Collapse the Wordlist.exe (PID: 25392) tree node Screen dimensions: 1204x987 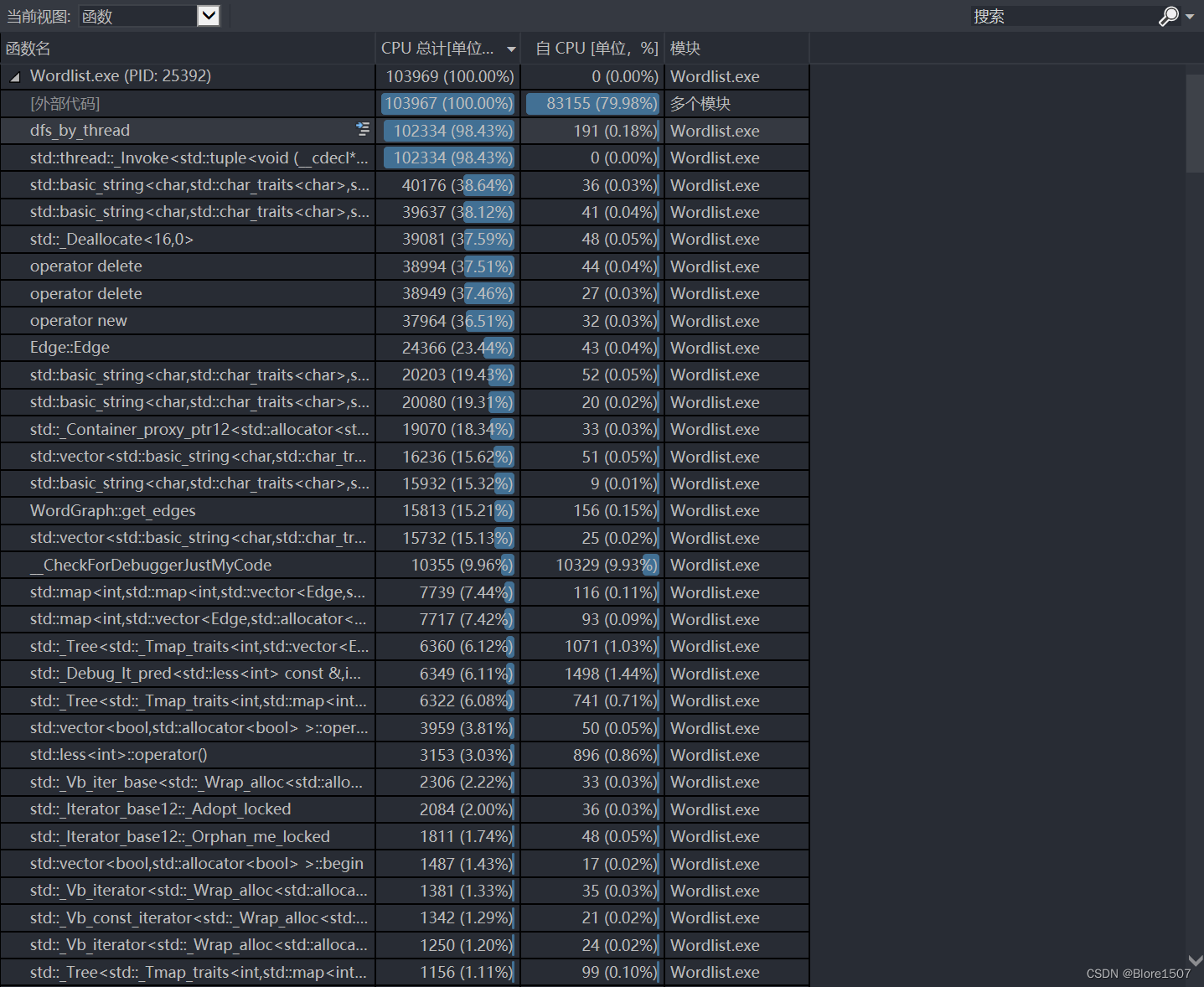(x=14, y=77)
